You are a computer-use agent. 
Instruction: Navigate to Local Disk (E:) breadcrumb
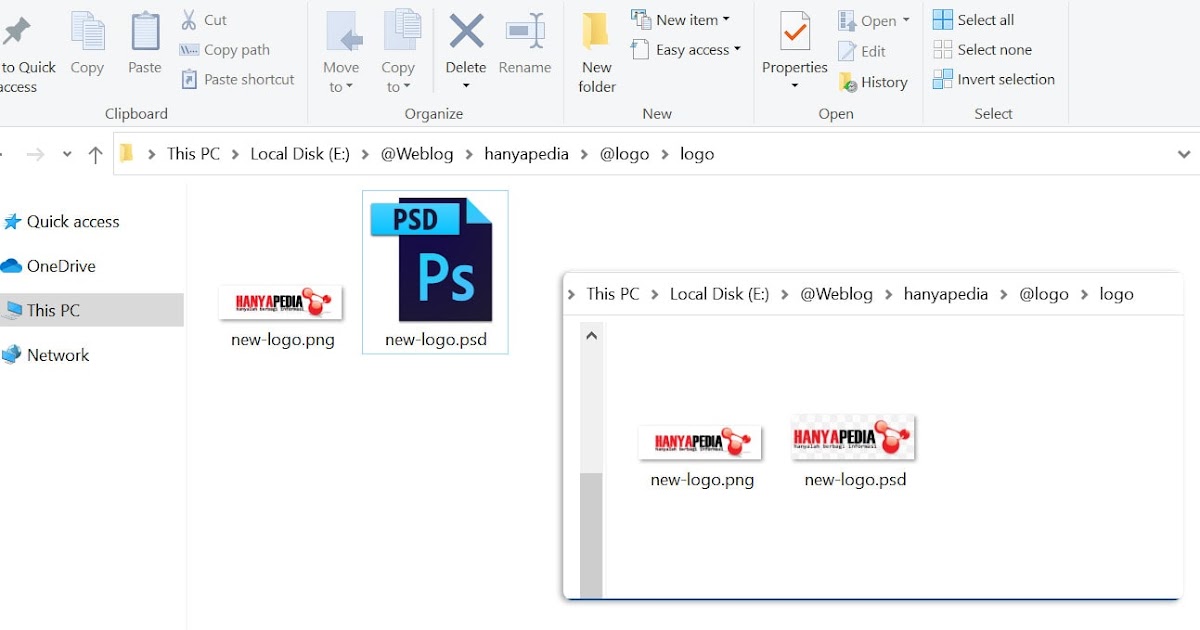300,154
